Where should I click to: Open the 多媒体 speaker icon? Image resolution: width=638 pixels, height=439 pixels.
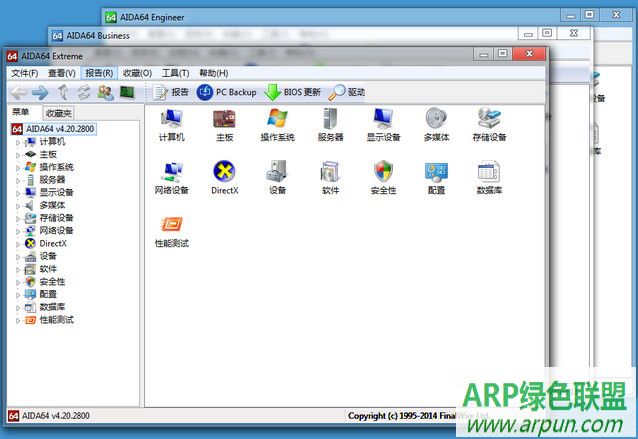click(x=436, y=120)
